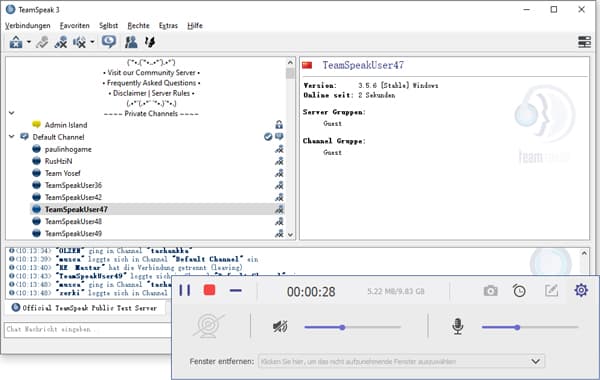Viewport: 600px width, 380px height.
Task: Select user paulinhogame
Action: click(x=68, y=149)
